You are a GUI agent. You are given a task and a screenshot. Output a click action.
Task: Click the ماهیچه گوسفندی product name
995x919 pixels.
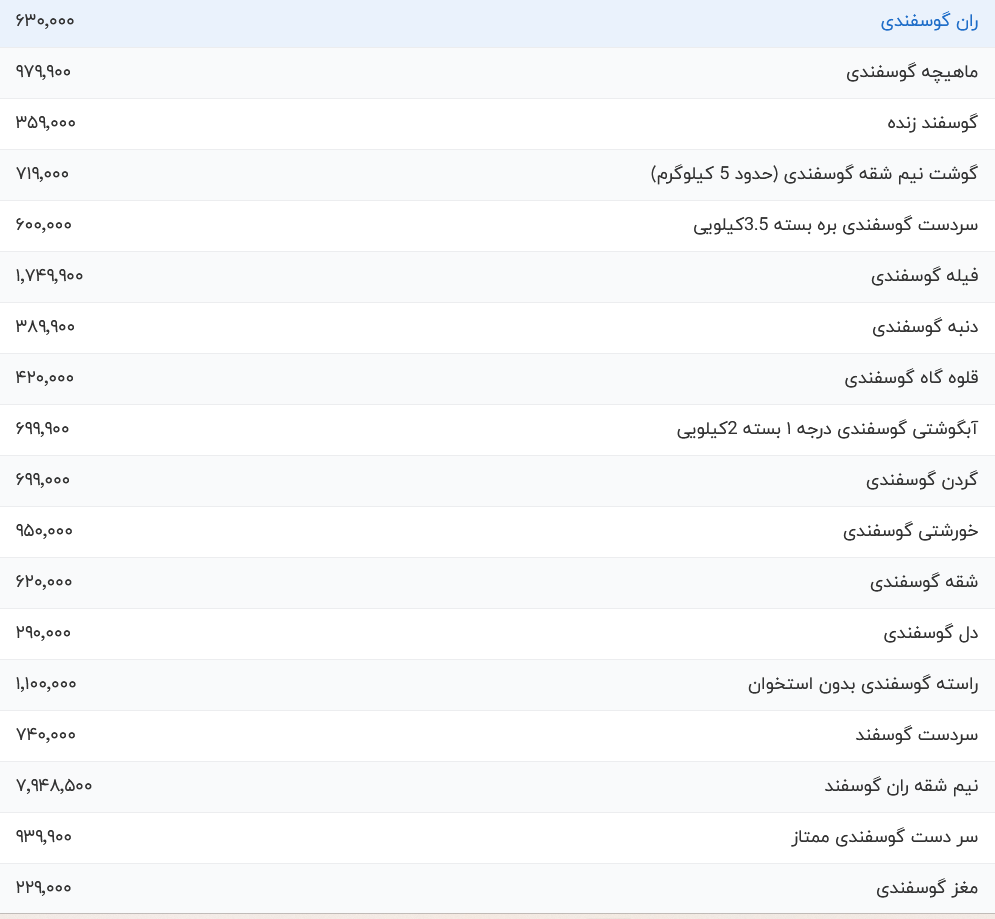912,73
